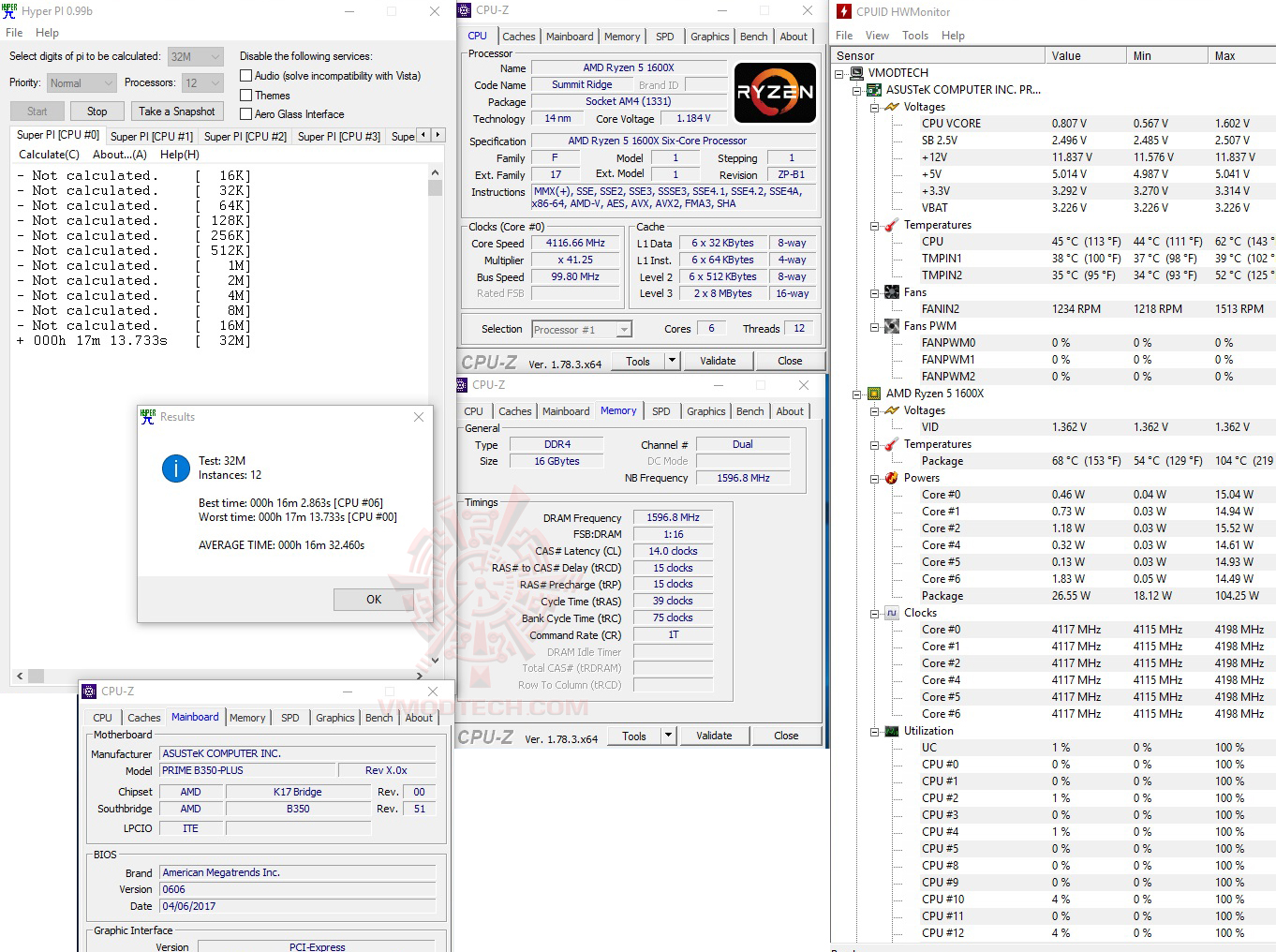This screenshot has height=952, width=1276.
Task: Switch to the SPD tab in CPU-Z
Action: tap(665, 37)
